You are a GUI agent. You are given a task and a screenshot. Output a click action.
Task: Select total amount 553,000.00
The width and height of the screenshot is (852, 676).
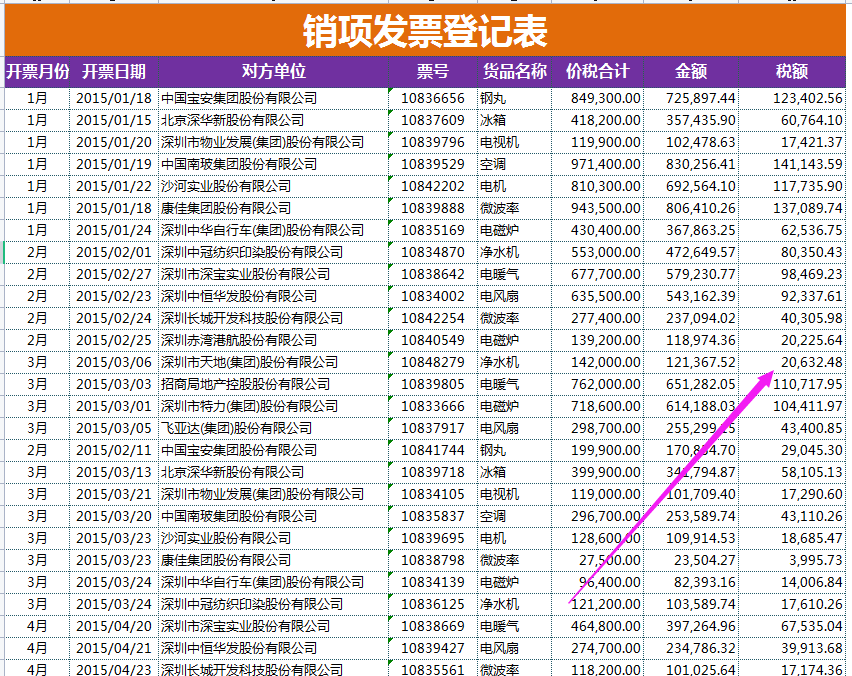tap(598, 252)
